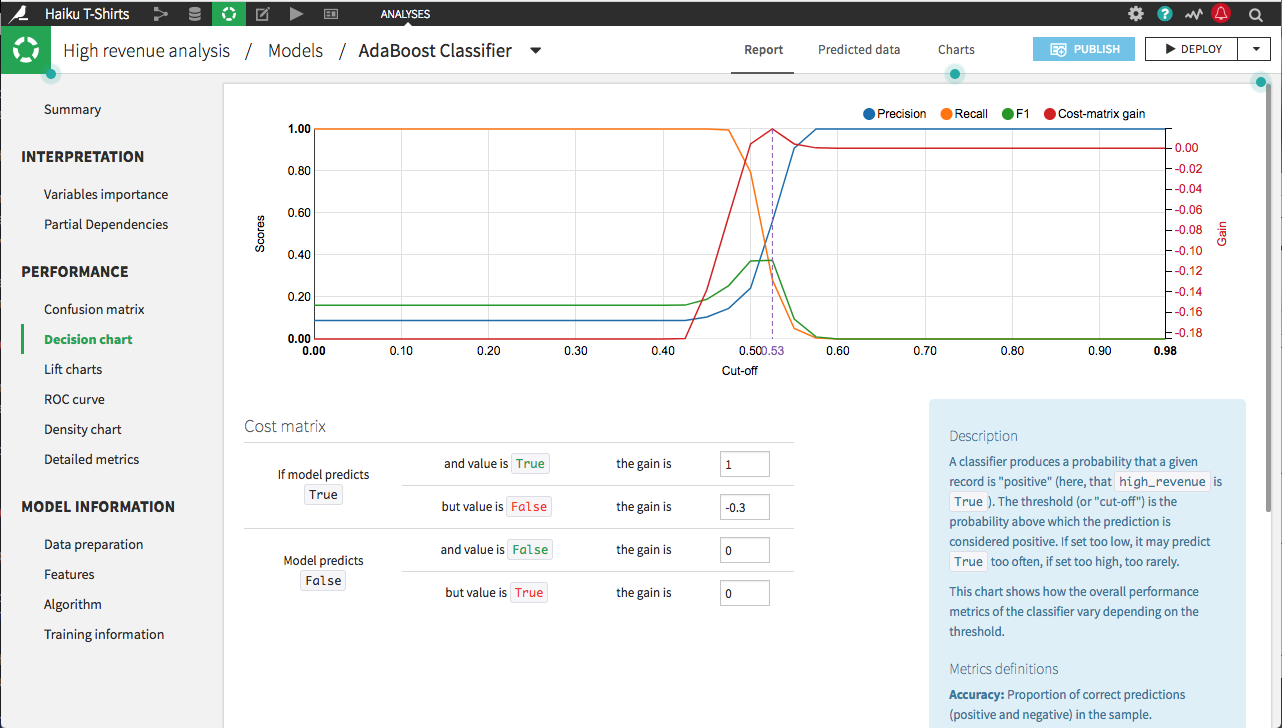
Task: Open the Notebooks editor icon
Action: tap(262, 13)
